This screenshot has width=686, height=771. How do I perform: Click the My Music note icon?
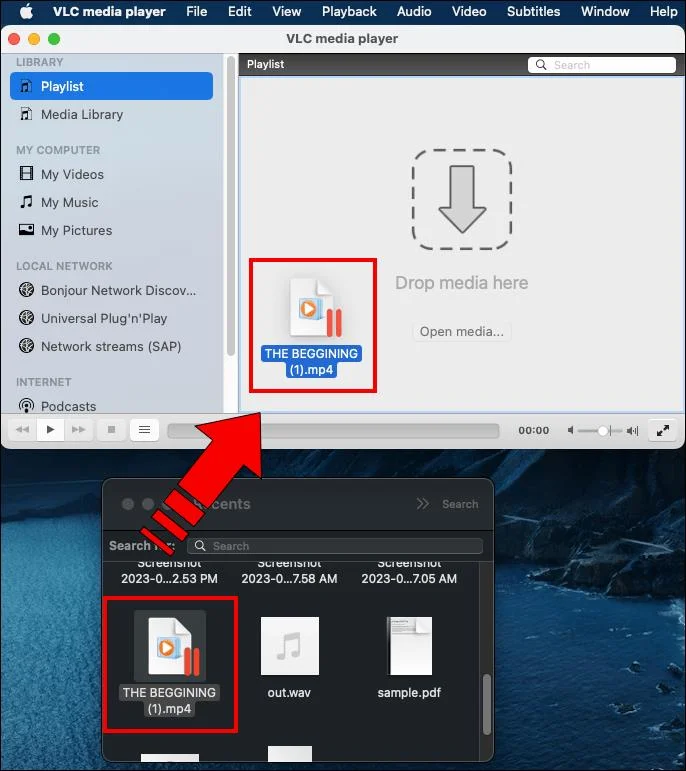26,202
